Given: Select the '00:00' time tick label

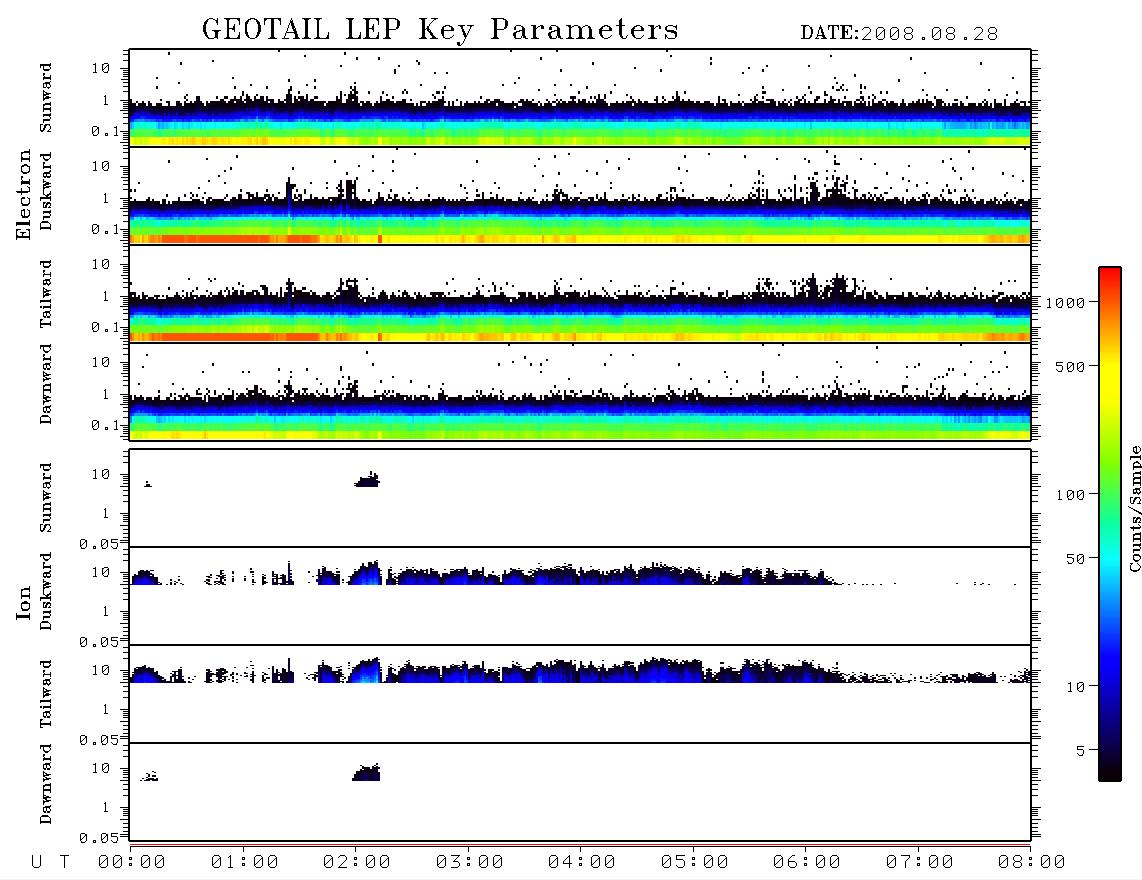Looking at the screenshot, I should pyautogui.click(x=132, y=863).
